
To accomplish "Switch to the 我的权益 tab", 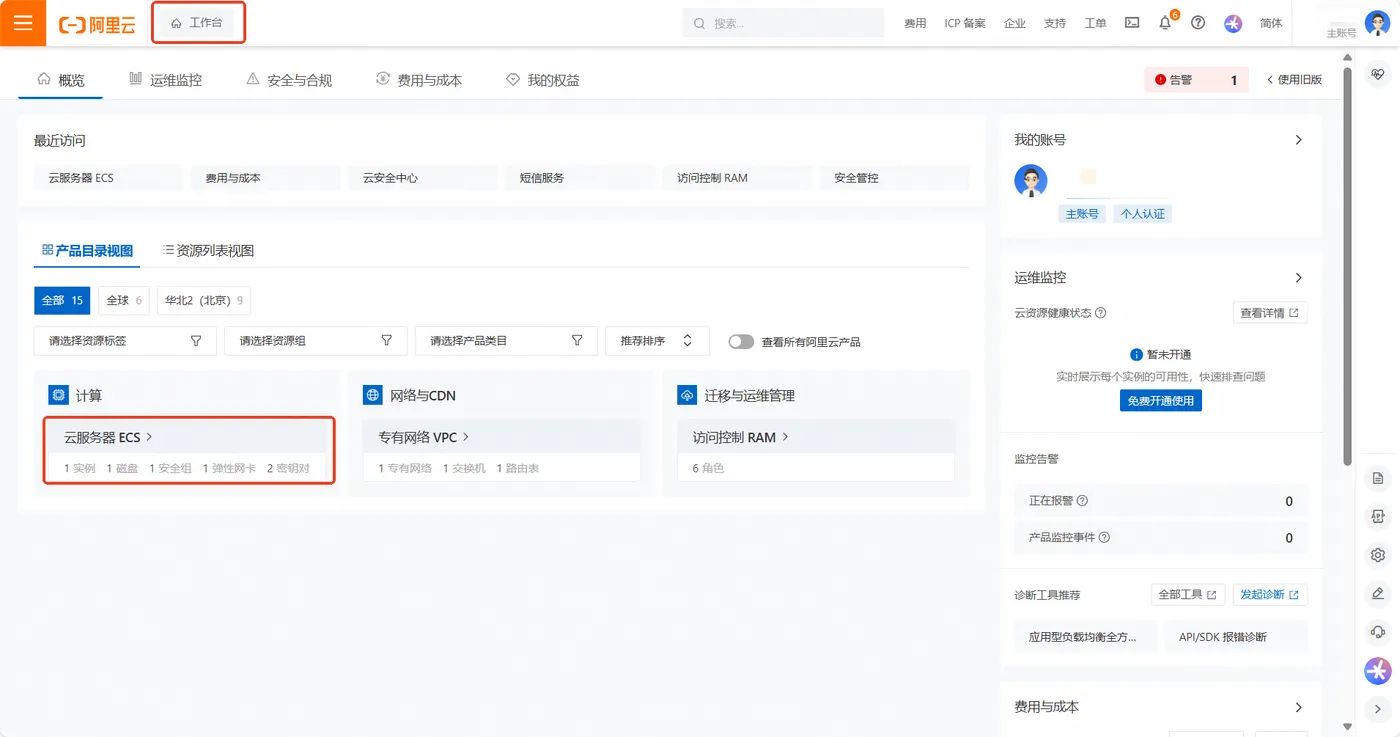I will pos(543,80).
